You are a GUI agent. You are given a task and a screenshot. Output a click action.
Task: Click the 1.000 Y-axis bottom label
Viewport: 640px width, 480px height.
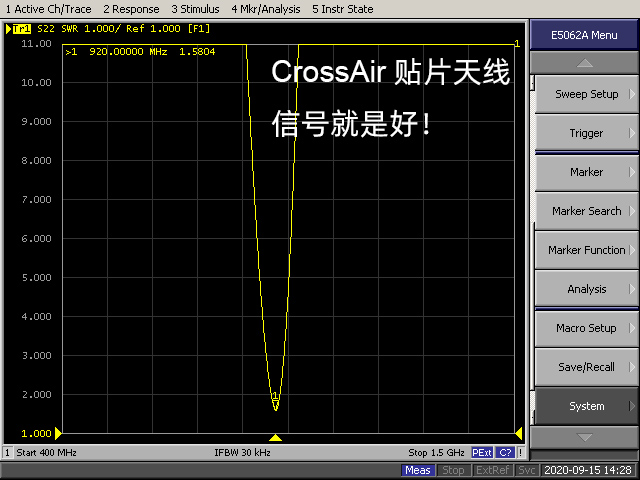[x=36, y=433]
